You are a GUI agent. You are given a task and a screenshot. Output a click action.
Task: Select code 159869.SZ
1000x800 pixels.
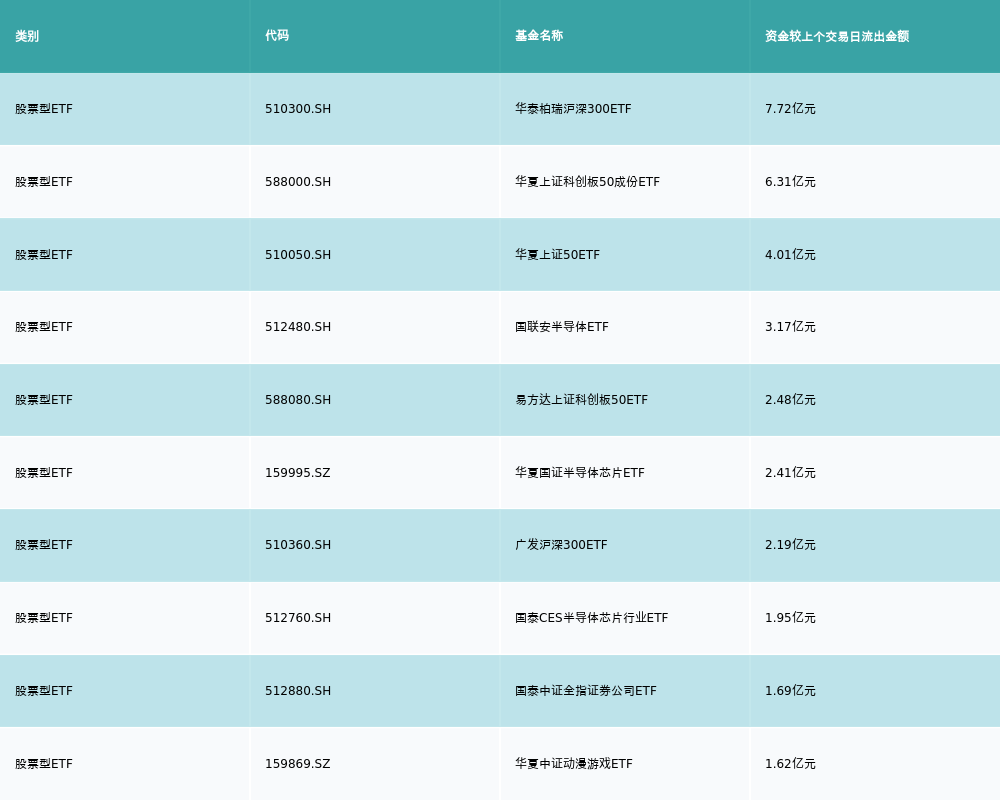click(x=298, y=764)
